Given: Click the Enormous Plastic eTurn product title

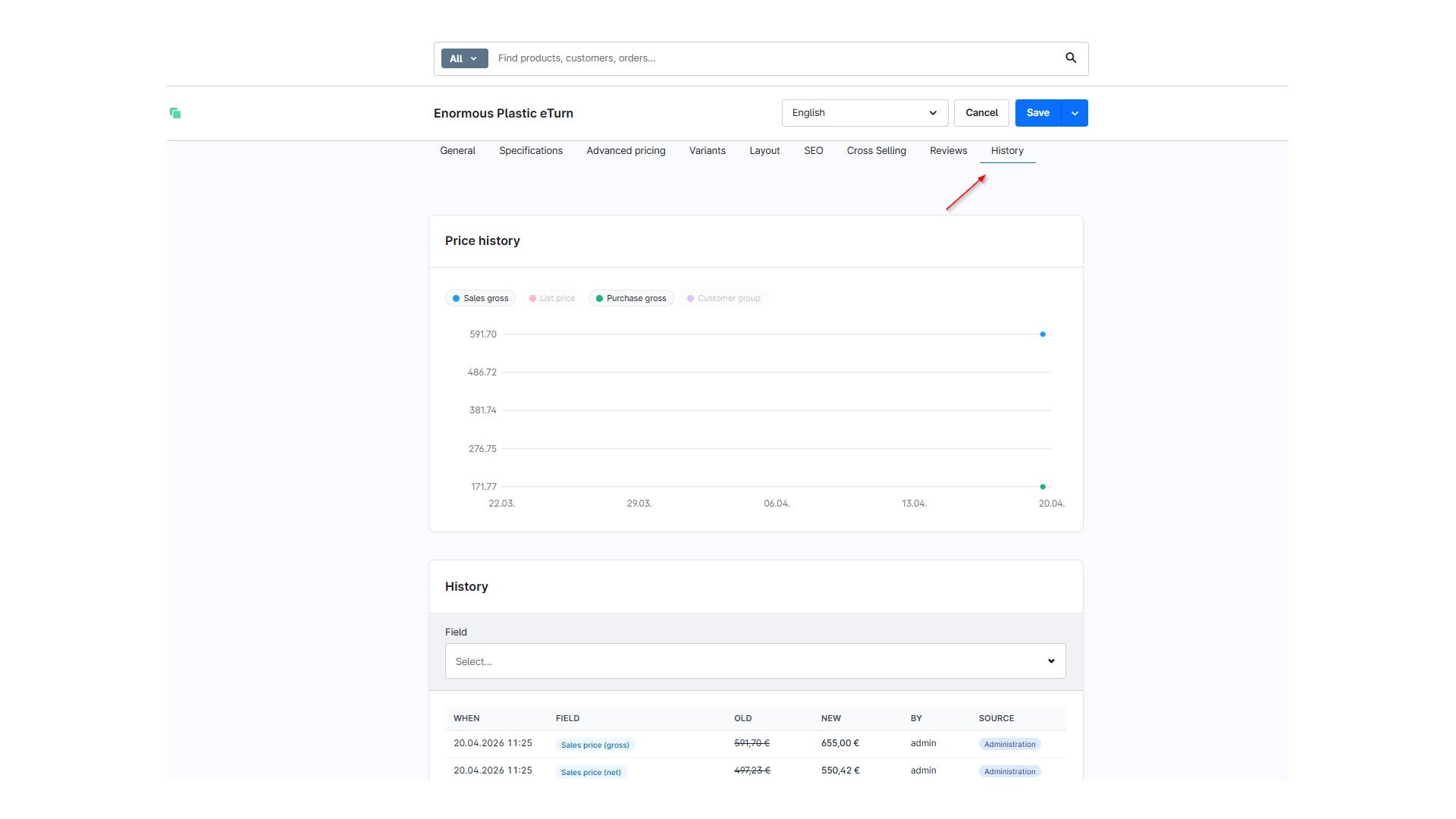Looking at the screenshot, I should pos(504,113).
